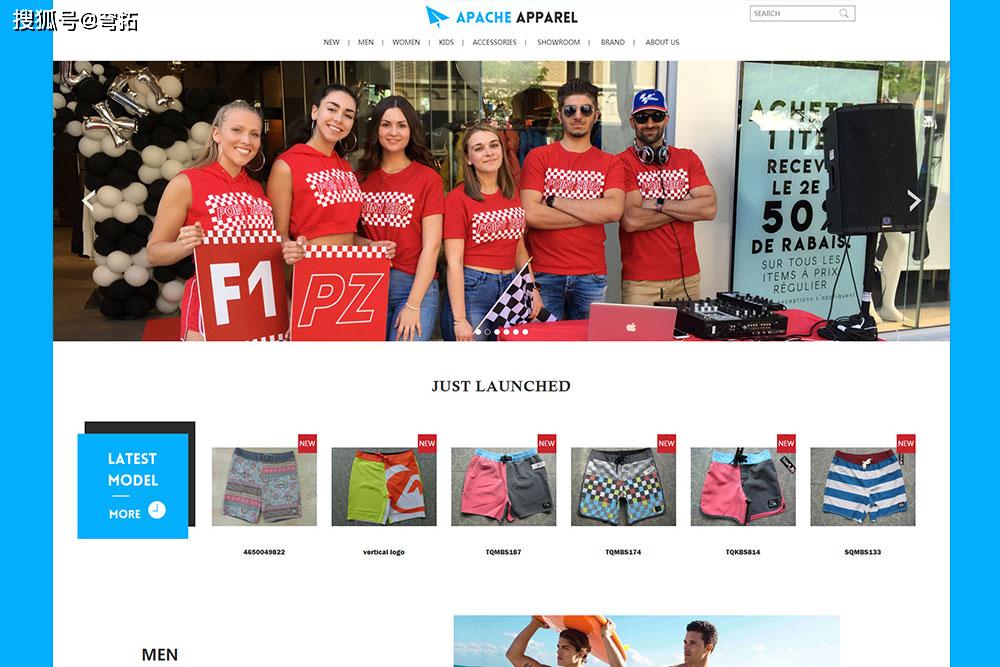1000x667 pixels.
Task: Click the search magnifier icon
Action: (x=844, y=13)
